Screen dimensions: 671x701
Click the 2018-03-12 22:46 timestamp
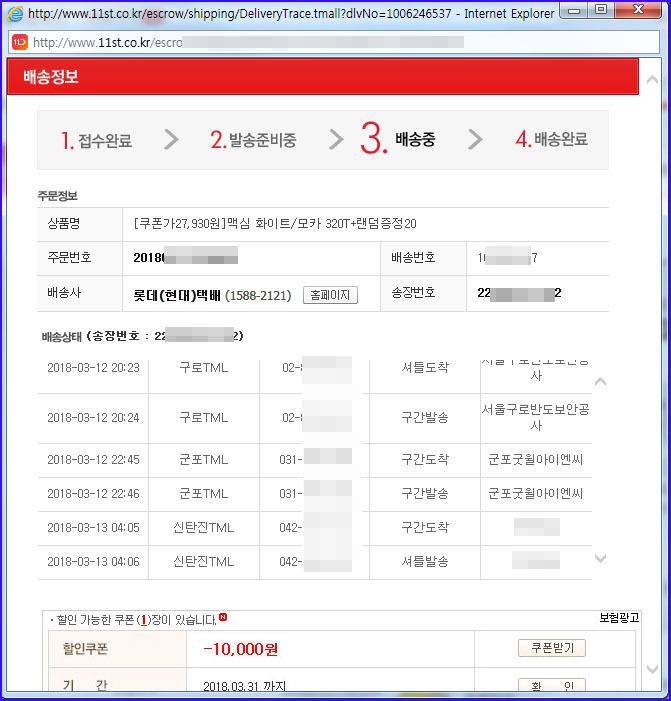click(x=93, y=494)
